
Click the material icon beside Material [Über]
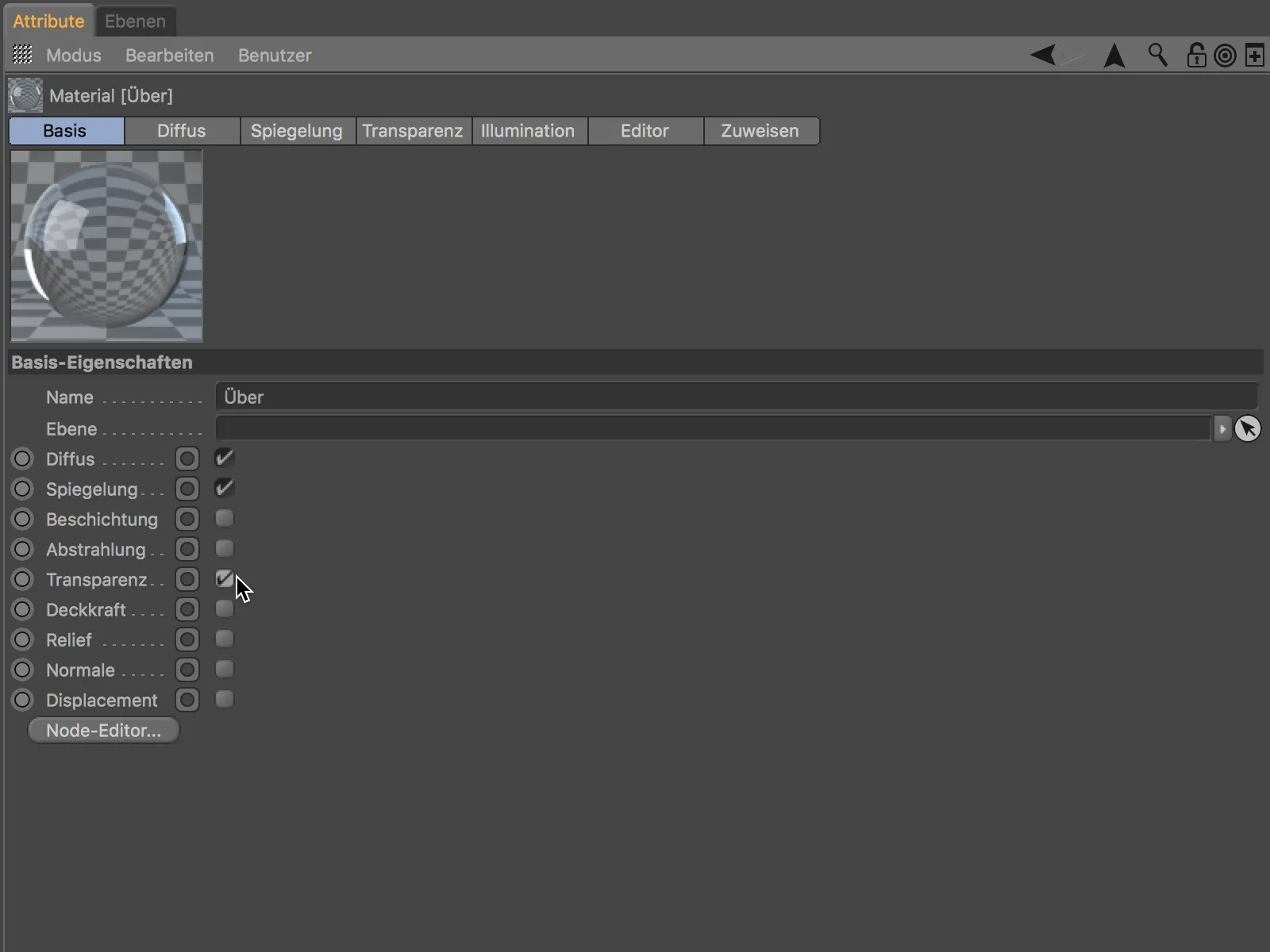pos(25,95)
